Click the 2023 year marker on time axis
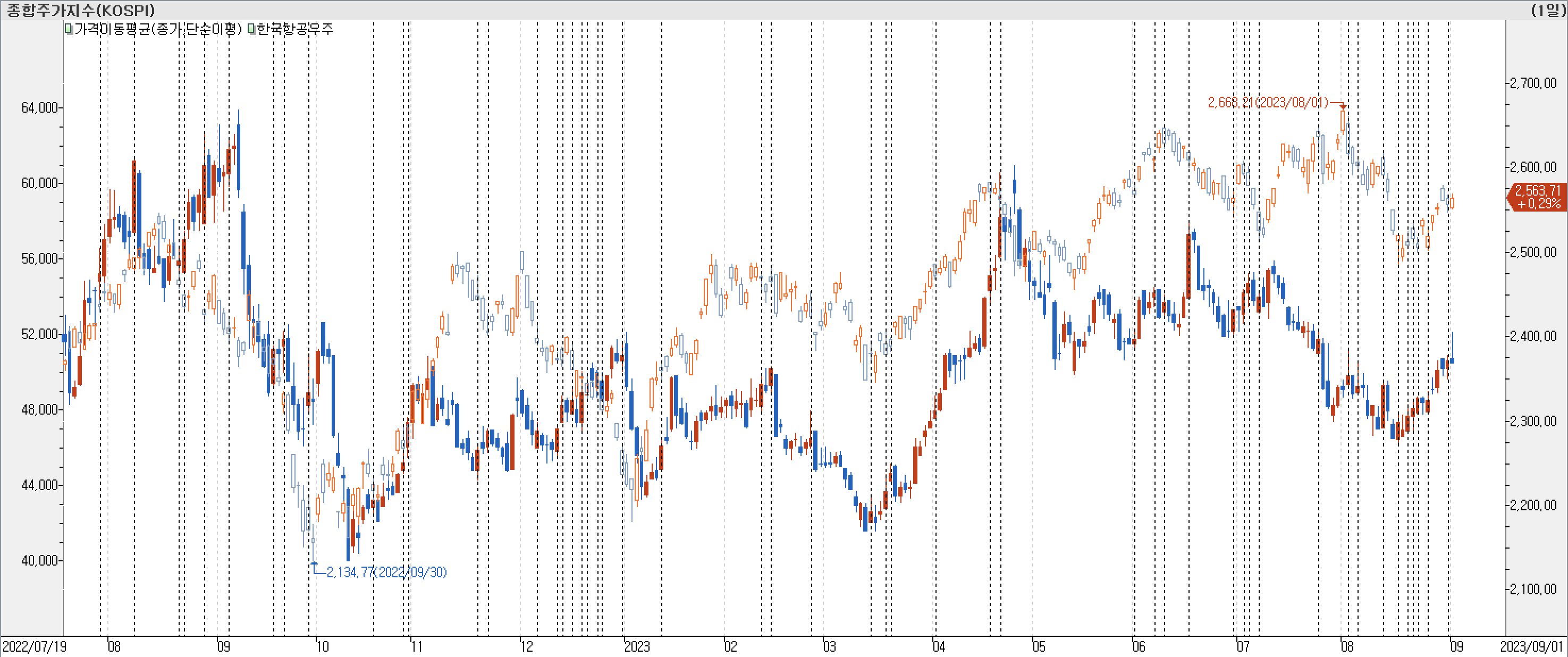 click(x=637, y=646)
